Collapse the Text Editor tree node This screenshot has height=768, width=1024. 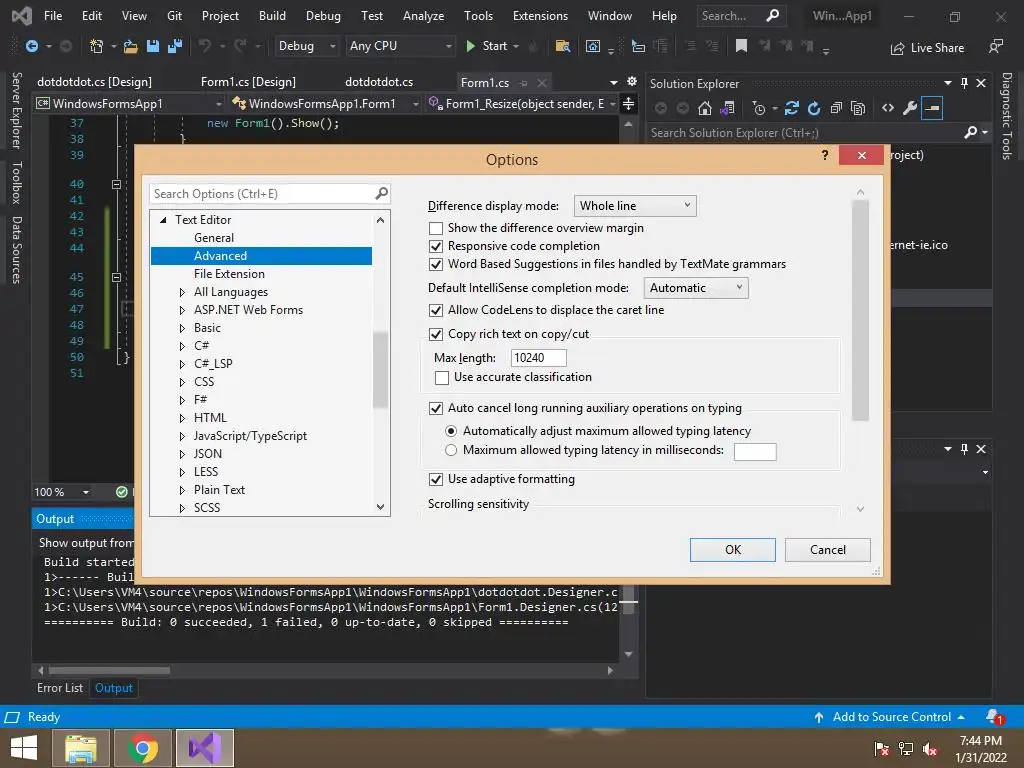click(163, 220)
